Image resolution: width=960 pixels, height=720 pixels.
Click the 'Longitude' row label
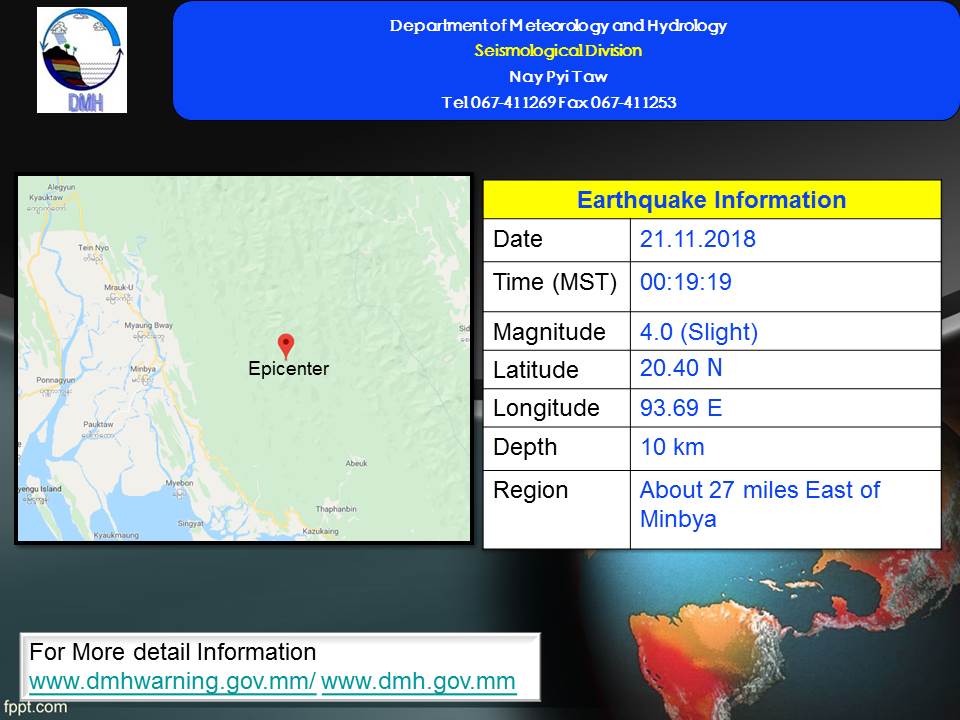(x=546, y=408)
